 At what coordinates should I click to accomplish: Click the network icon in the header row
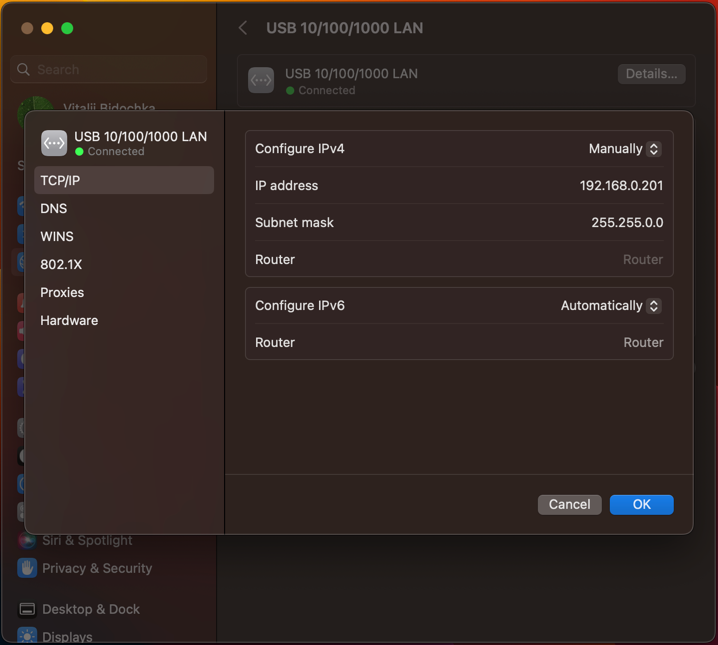coord(261,81)
